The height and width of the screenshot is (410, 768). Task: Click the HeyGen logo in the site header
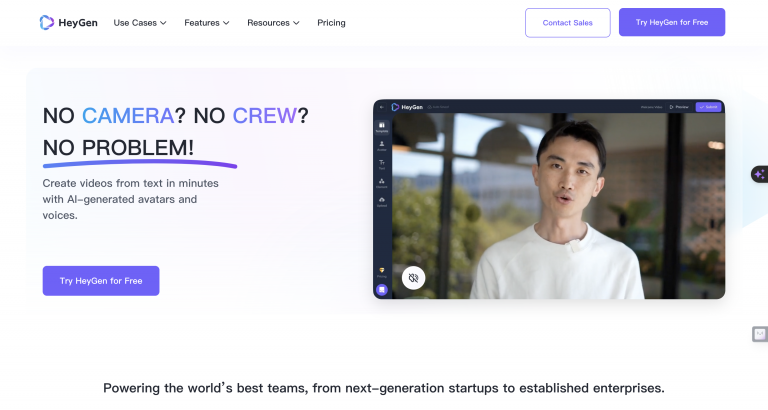(69, 23)
